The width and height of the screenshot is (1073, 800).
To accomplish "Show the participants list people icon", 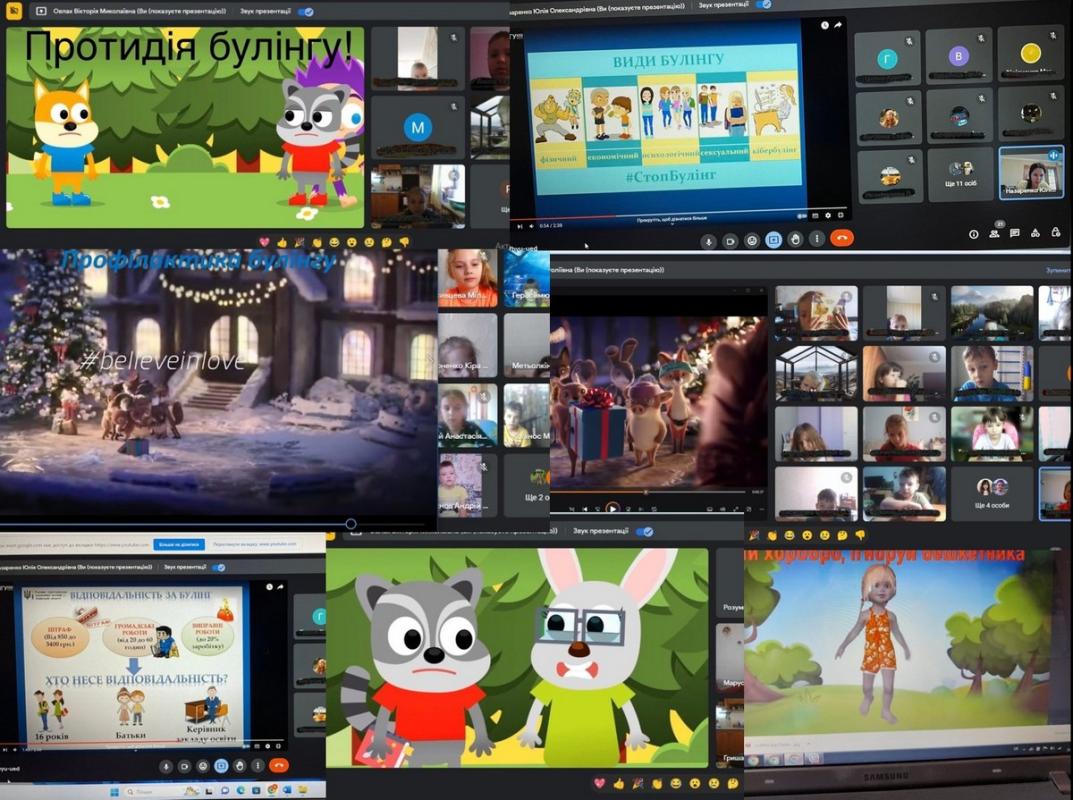I will point(994,233).
